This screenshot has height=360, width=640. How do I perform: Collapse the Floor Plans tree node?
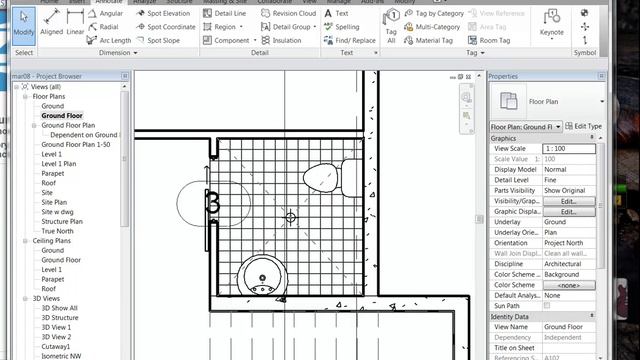tap(25, 97)
